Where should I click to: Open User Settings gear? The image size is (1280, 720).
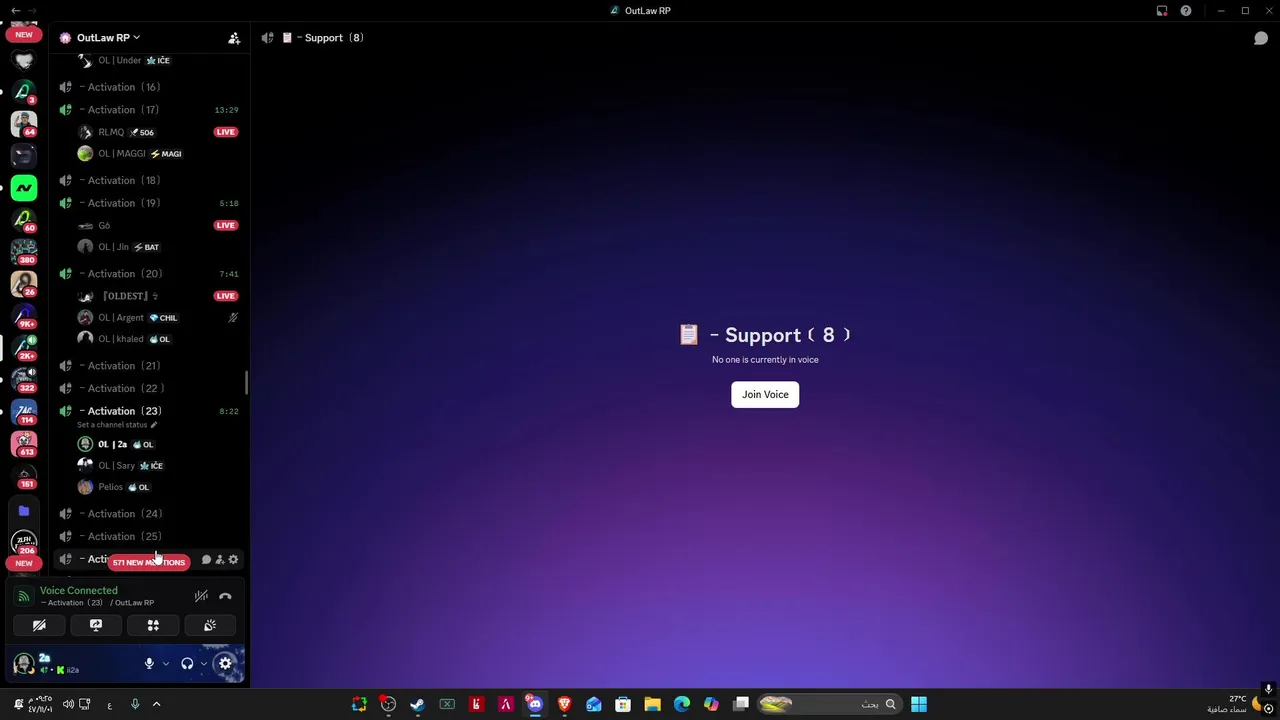click(225, 663)
